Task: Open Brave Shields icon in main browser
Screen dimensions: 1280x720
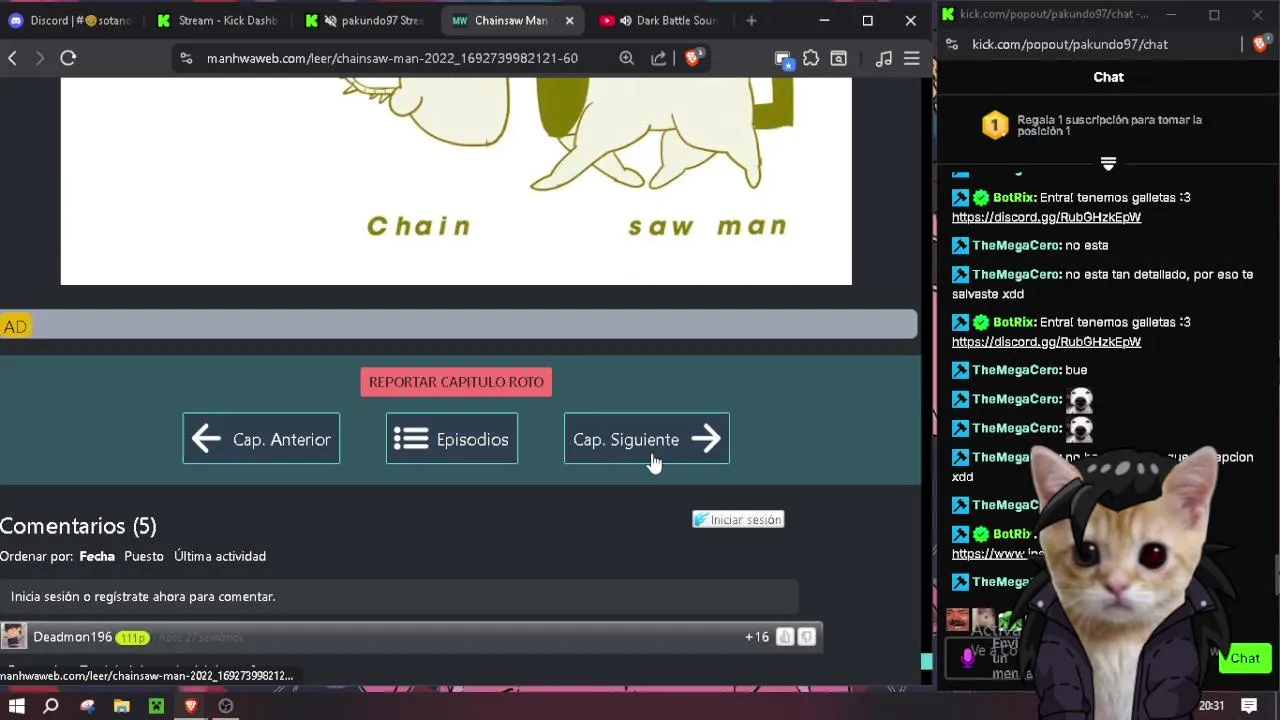Action: pyautogui.click(x=693, y=58)
